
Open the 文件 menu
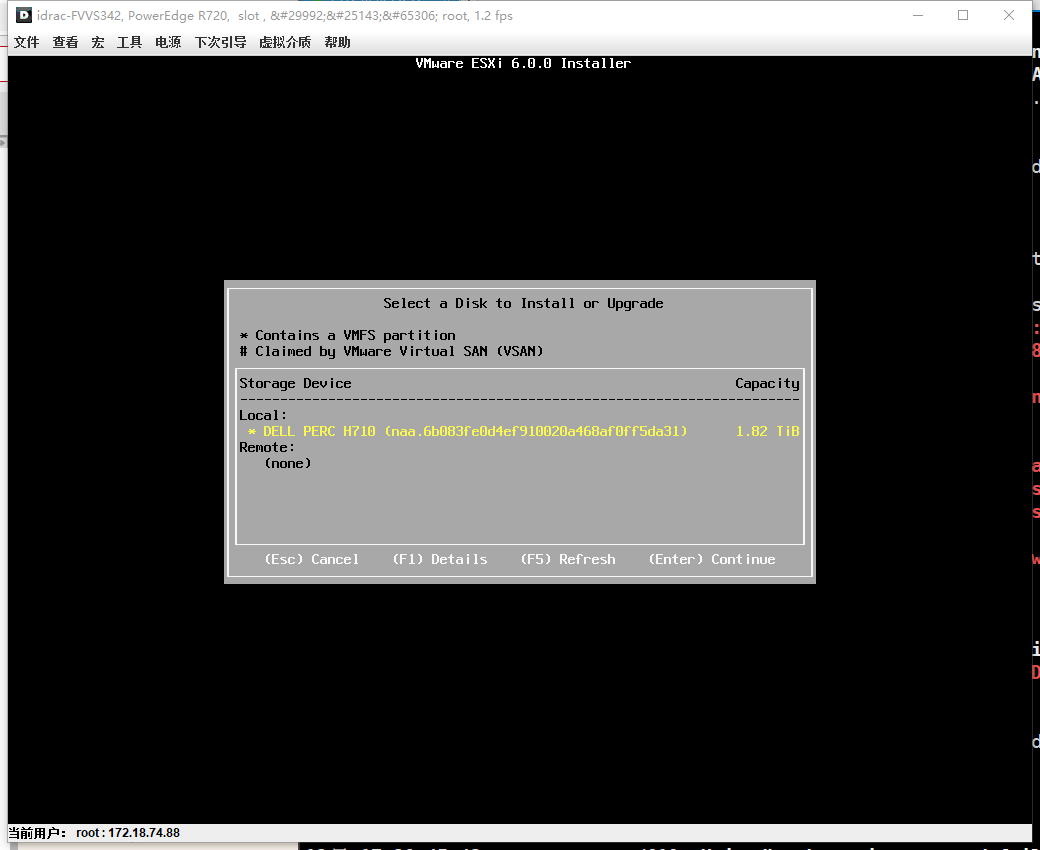pyautogui.click(x=27, y=42)
